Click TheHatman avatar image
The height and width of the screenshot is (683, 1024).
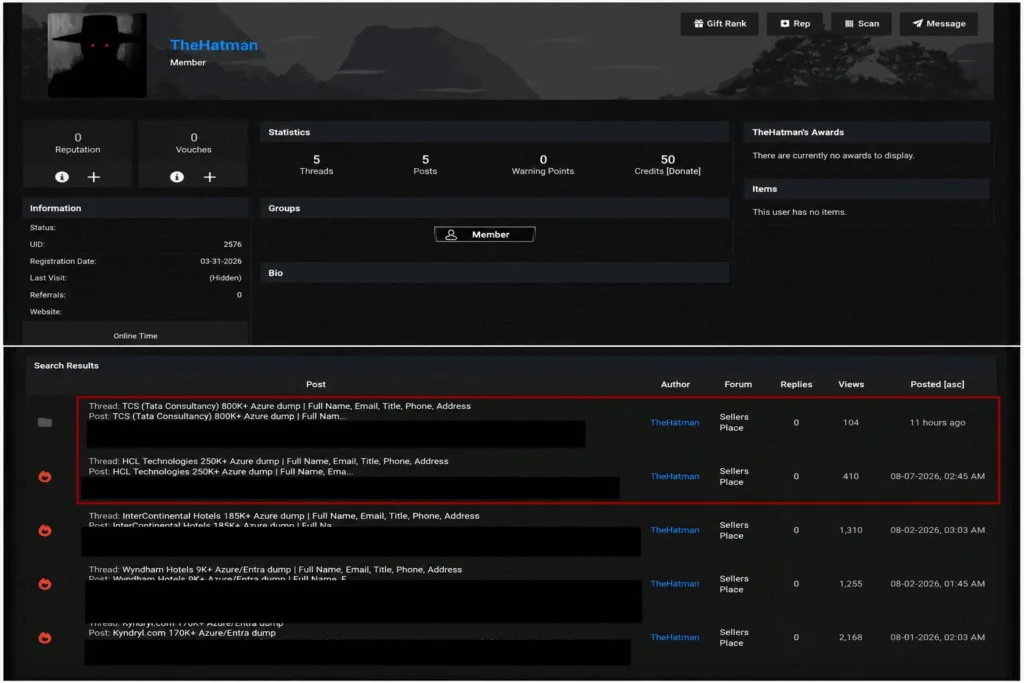tap(97, 55)
